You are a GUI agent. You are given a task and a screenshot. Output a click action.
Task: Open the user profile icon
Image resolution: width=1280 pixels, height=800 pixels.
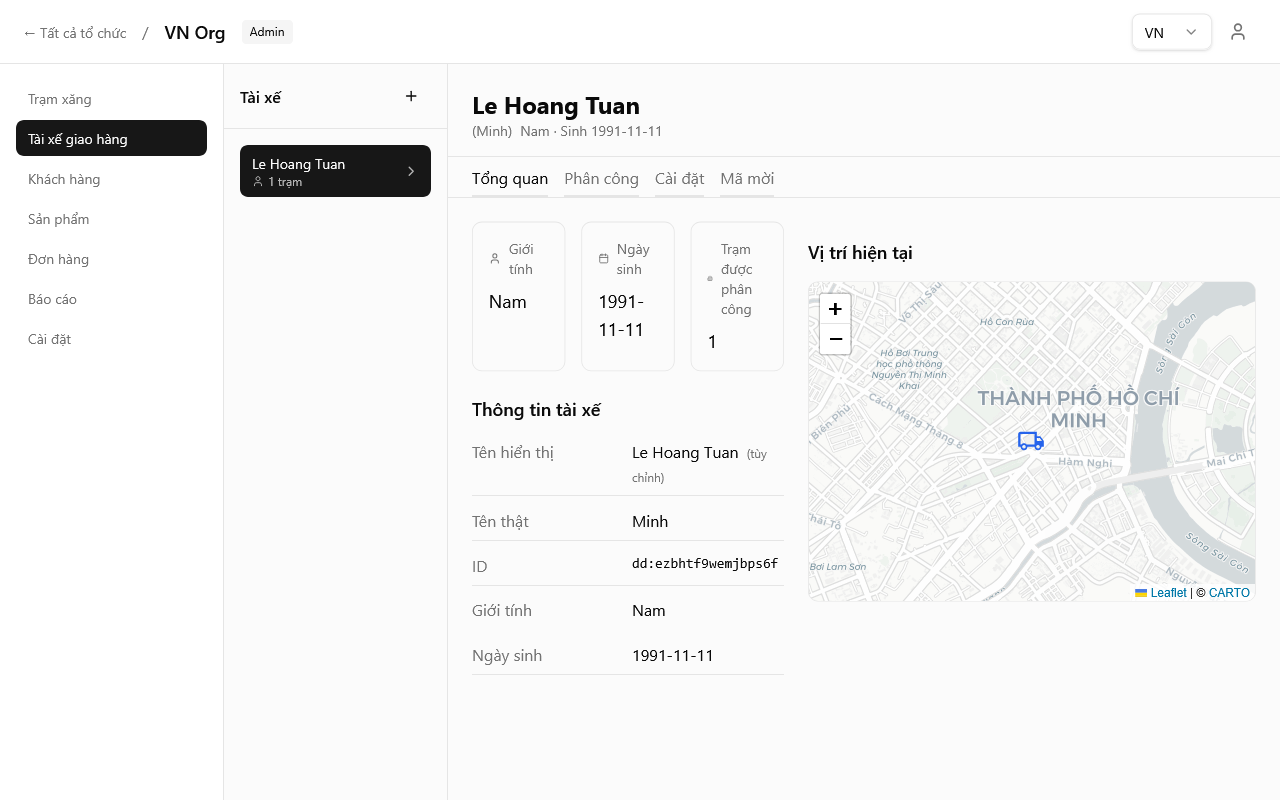click(x=1238, y=32)
